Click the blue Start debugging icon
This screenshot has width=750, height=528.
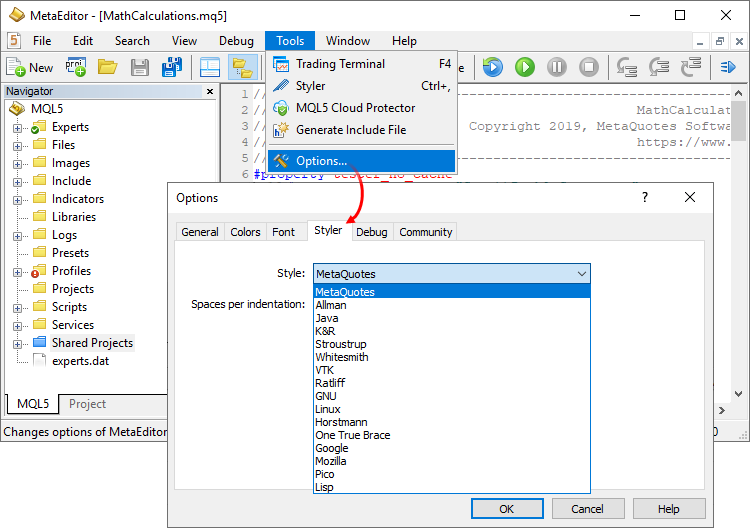[x=492, y=67]
